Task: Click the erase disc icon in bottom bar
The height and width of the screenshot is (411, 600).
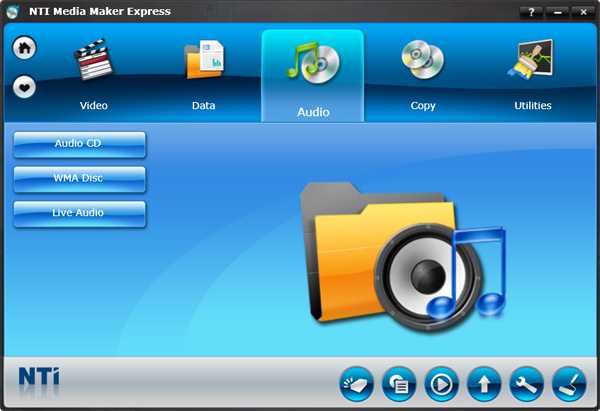Action: coord(356,384)
